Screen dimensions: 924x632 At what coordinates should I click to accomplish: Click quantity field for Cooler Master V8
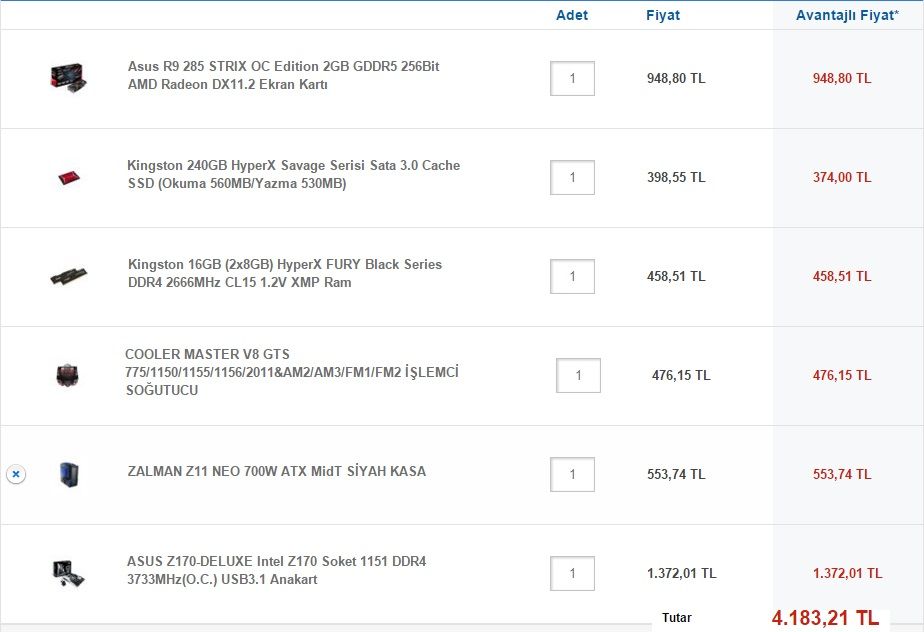point(578,375)
